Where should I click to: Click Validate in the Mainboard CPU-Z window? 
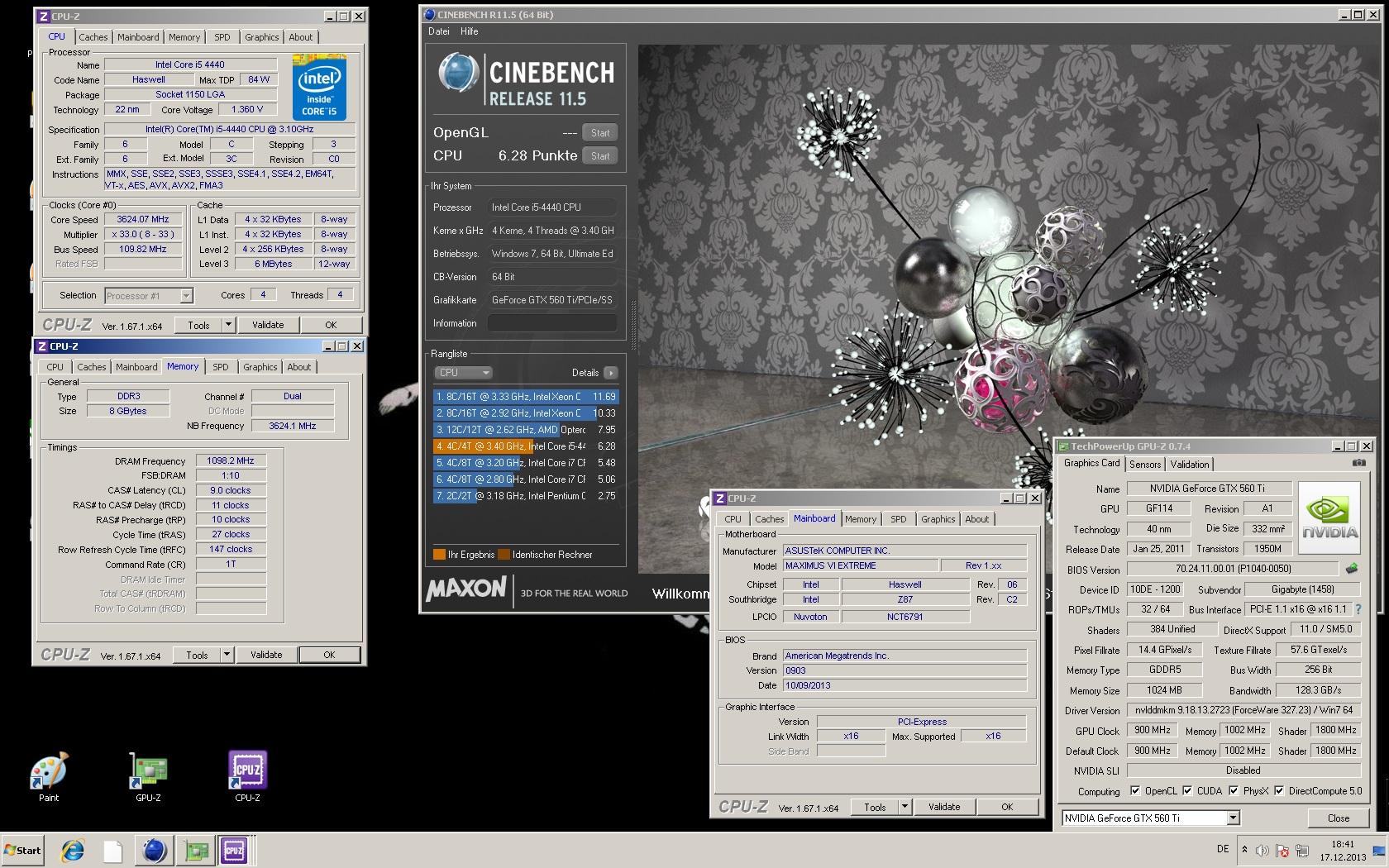[944, 807]
